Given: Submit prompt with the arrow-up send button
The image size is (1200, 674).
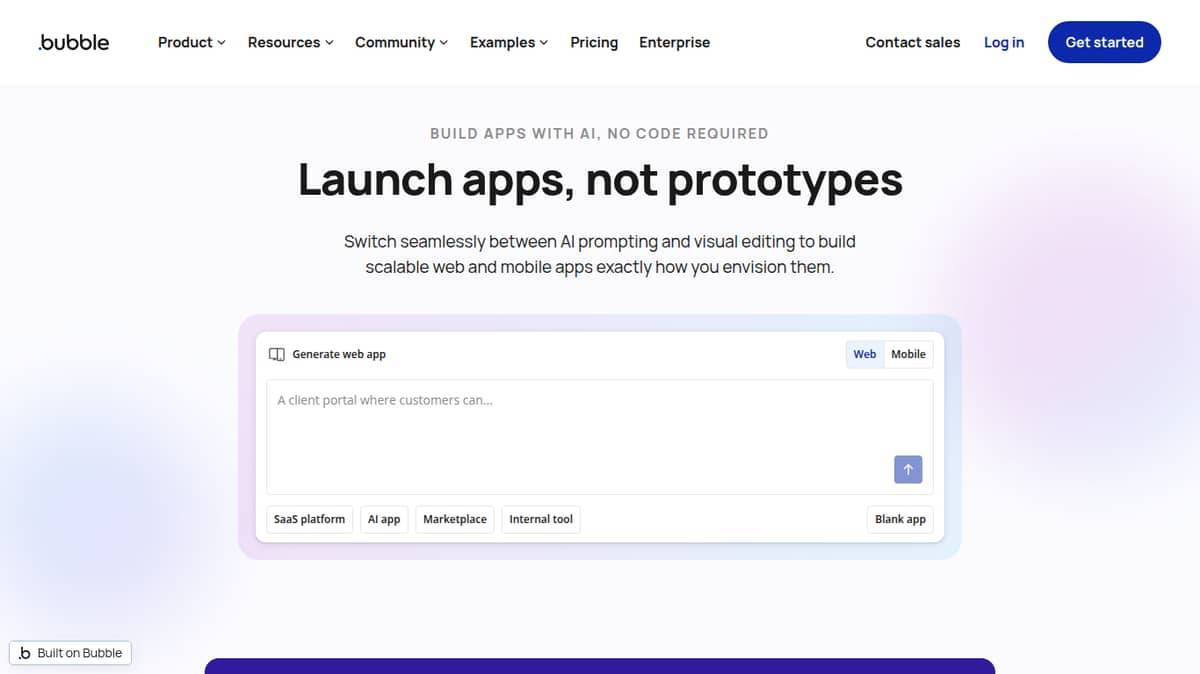Looking at the screenshot, I should click(908, 469).
